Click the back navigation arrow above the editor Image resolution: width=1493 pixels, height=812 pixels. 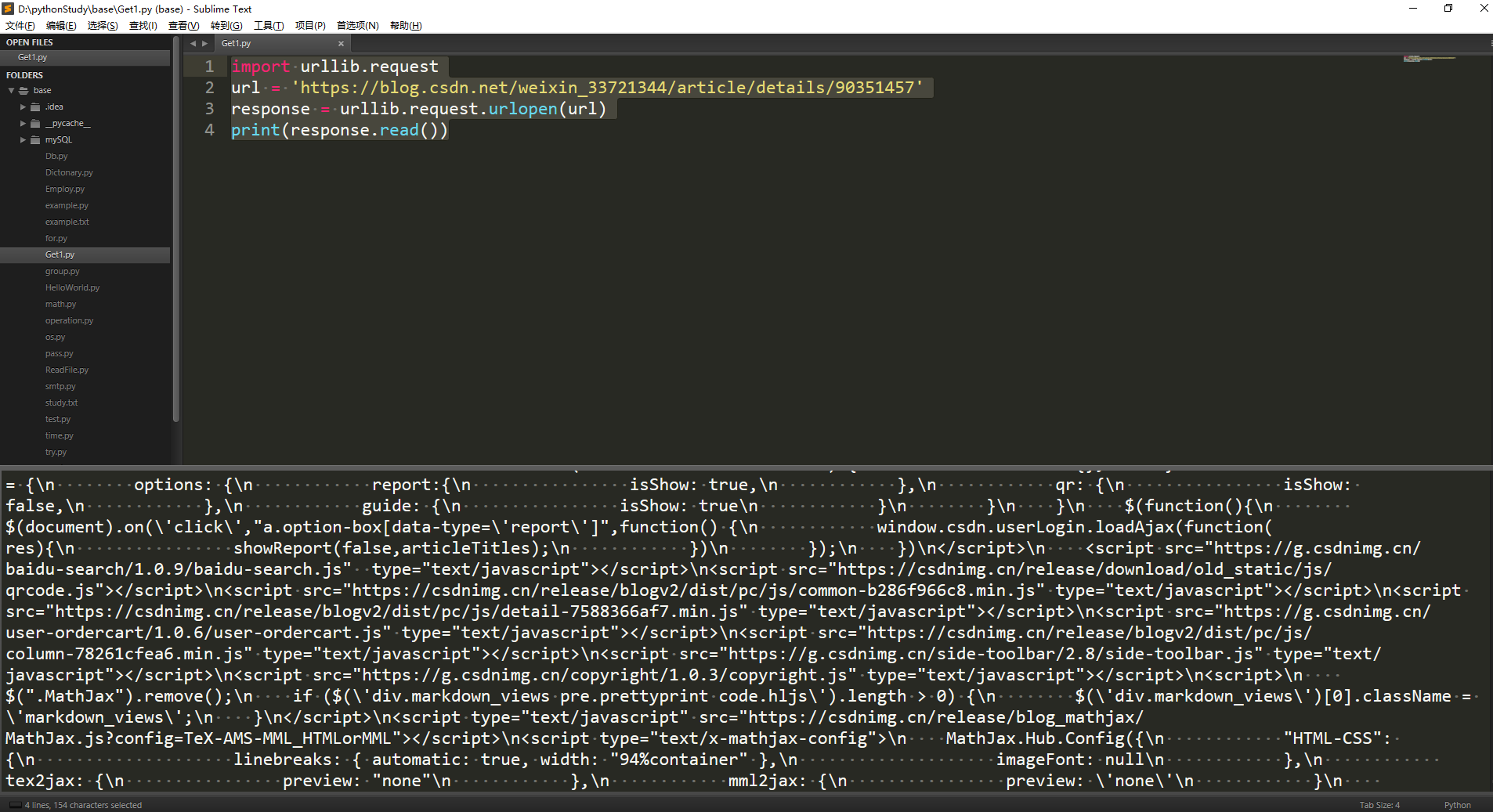[x=192, y=43]
